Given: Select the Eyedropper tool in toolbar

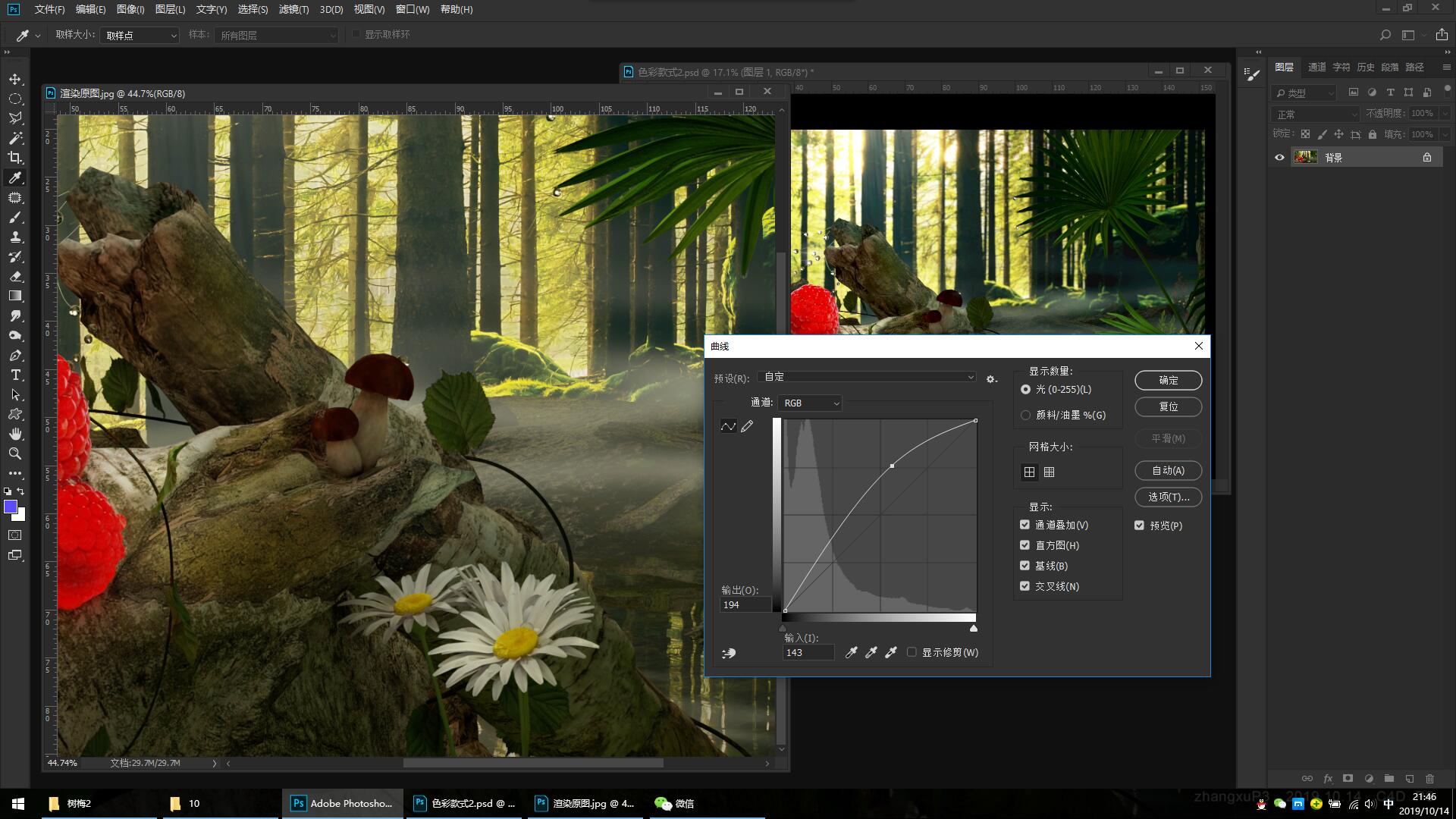Looking at the screenshot, I should (x=15, y=177).
